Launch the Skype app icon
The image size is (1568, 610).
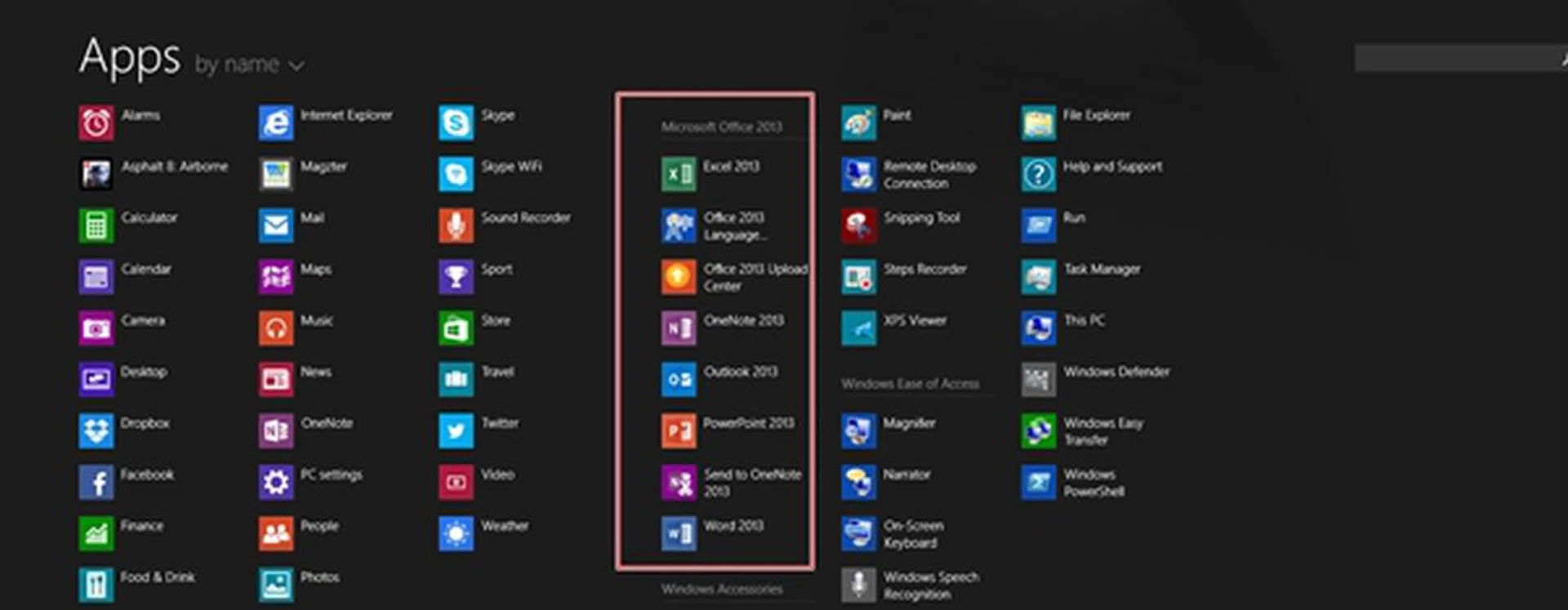[456, 123]
